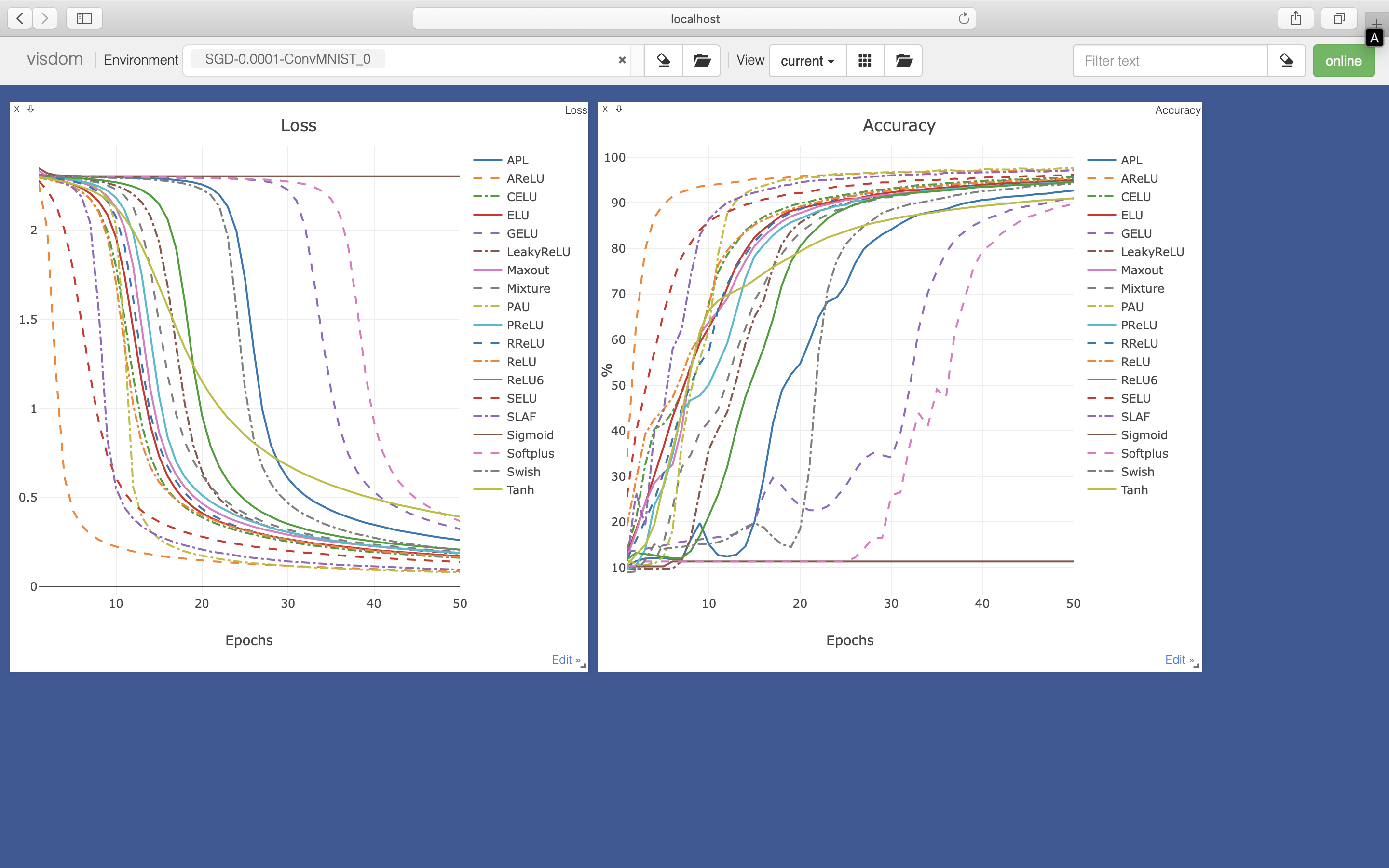This screenshot has width=1389, height=868.
Task: Click Edit link on Loss plot
Action: [565, 660]
